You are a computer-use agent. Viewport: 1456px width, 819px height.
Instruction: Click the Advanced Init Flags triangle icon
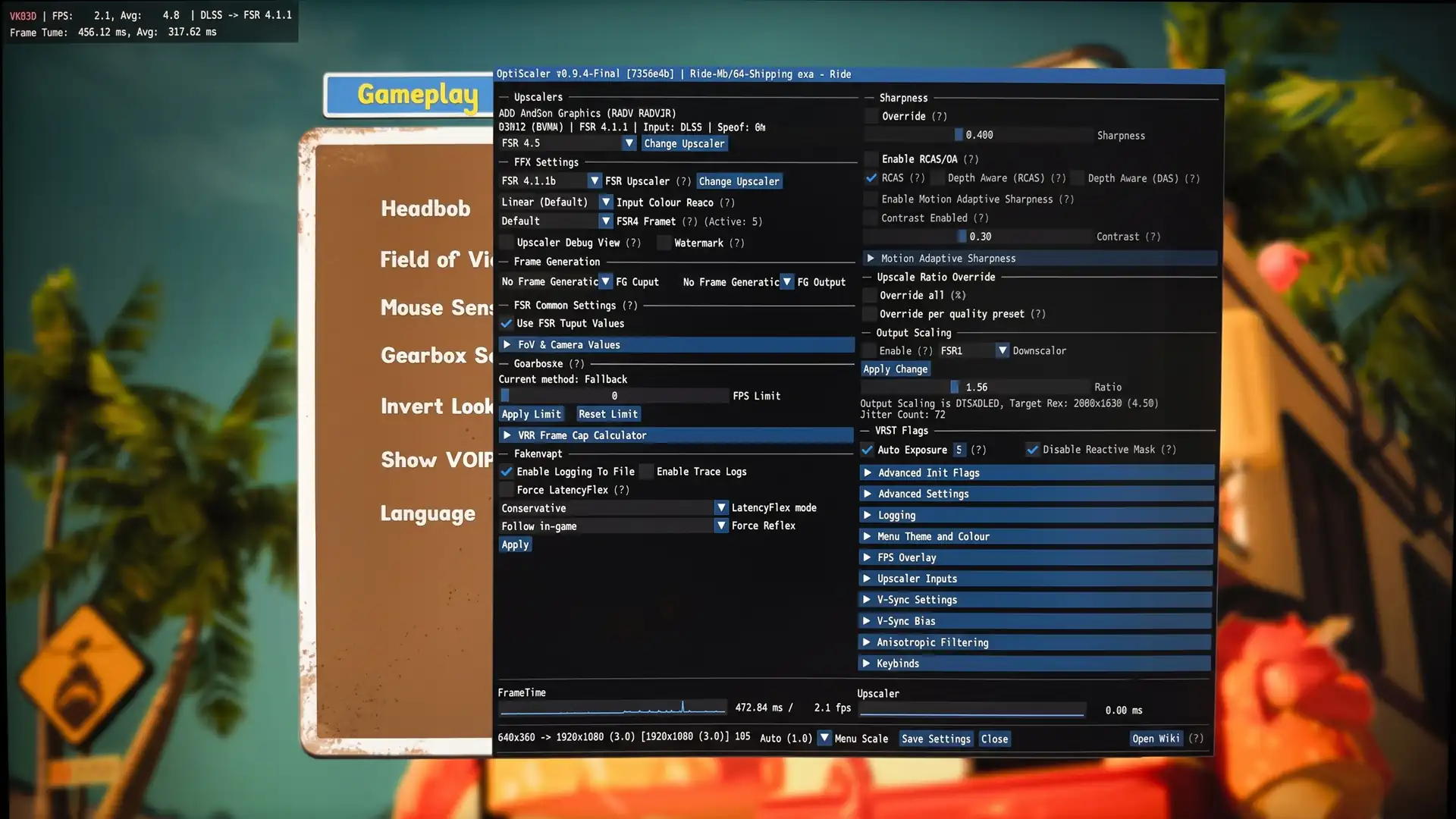tap(868, 472)
